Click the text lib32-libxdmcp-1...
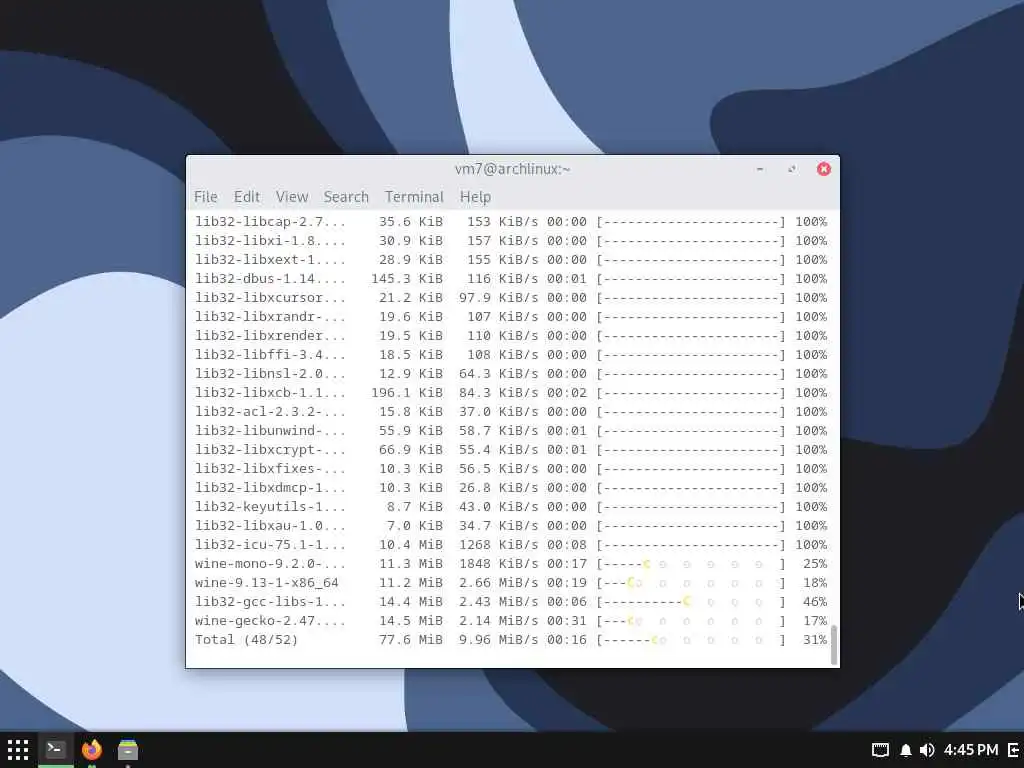 click(x=258, y=487)
